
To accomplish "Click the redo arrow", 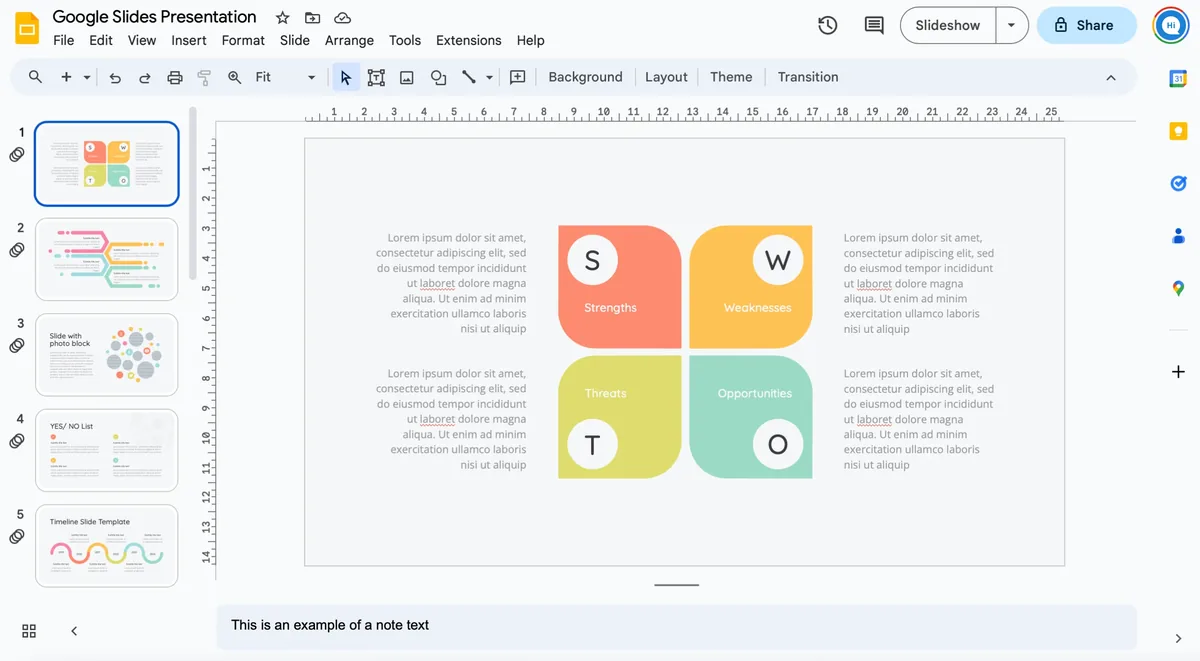I will (x=145, y=77).
